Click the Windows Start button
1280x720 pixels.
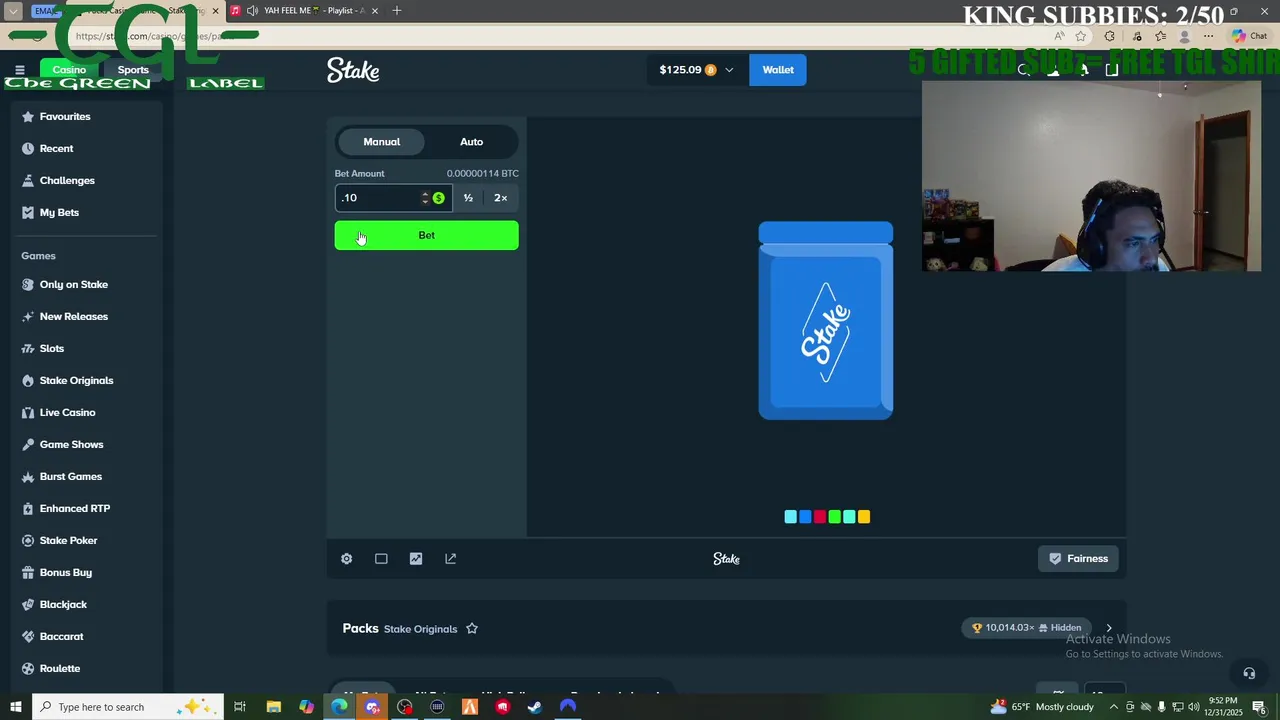coord(15,707)
